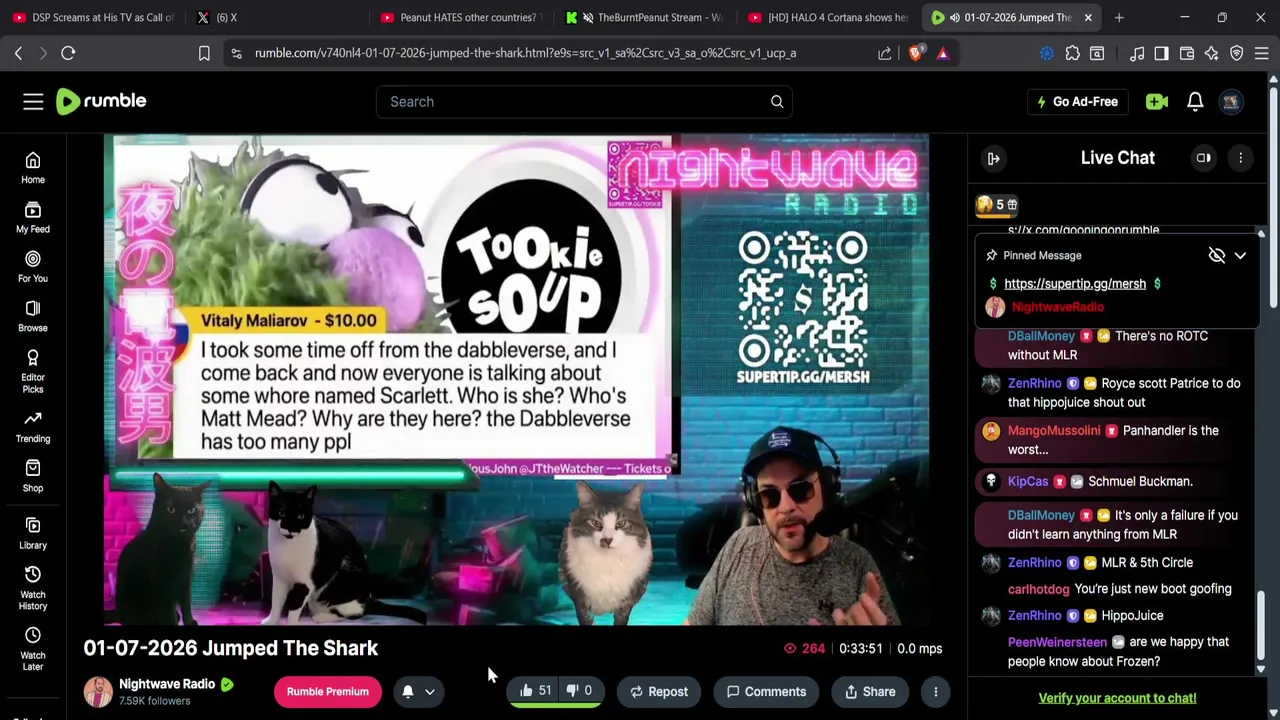The height and width of the screenshot is (720, 1280).
Task: Toggle the browser sidebar panel
Action: tap(1161, 53)
